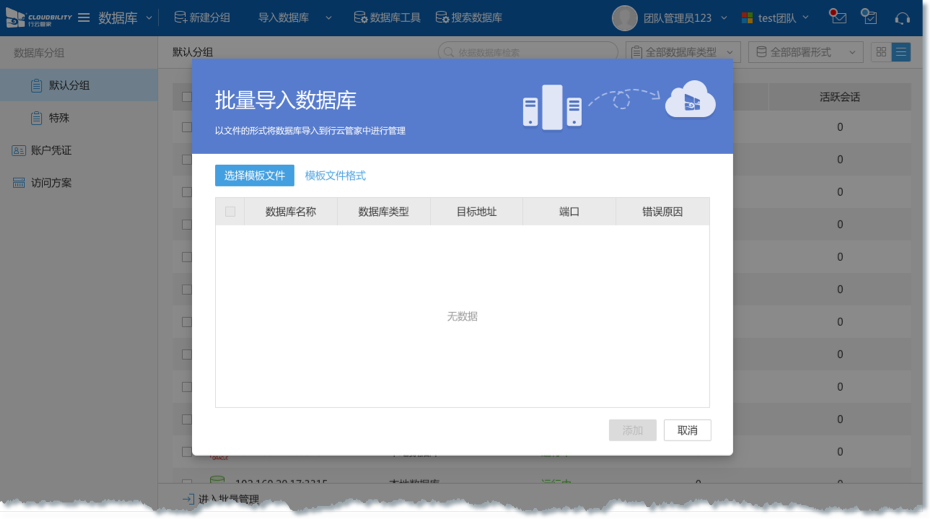The image size is (930, 519).
Task: Switch to list view layout icon
Action: pyautogui.click(x=901, y=52)
